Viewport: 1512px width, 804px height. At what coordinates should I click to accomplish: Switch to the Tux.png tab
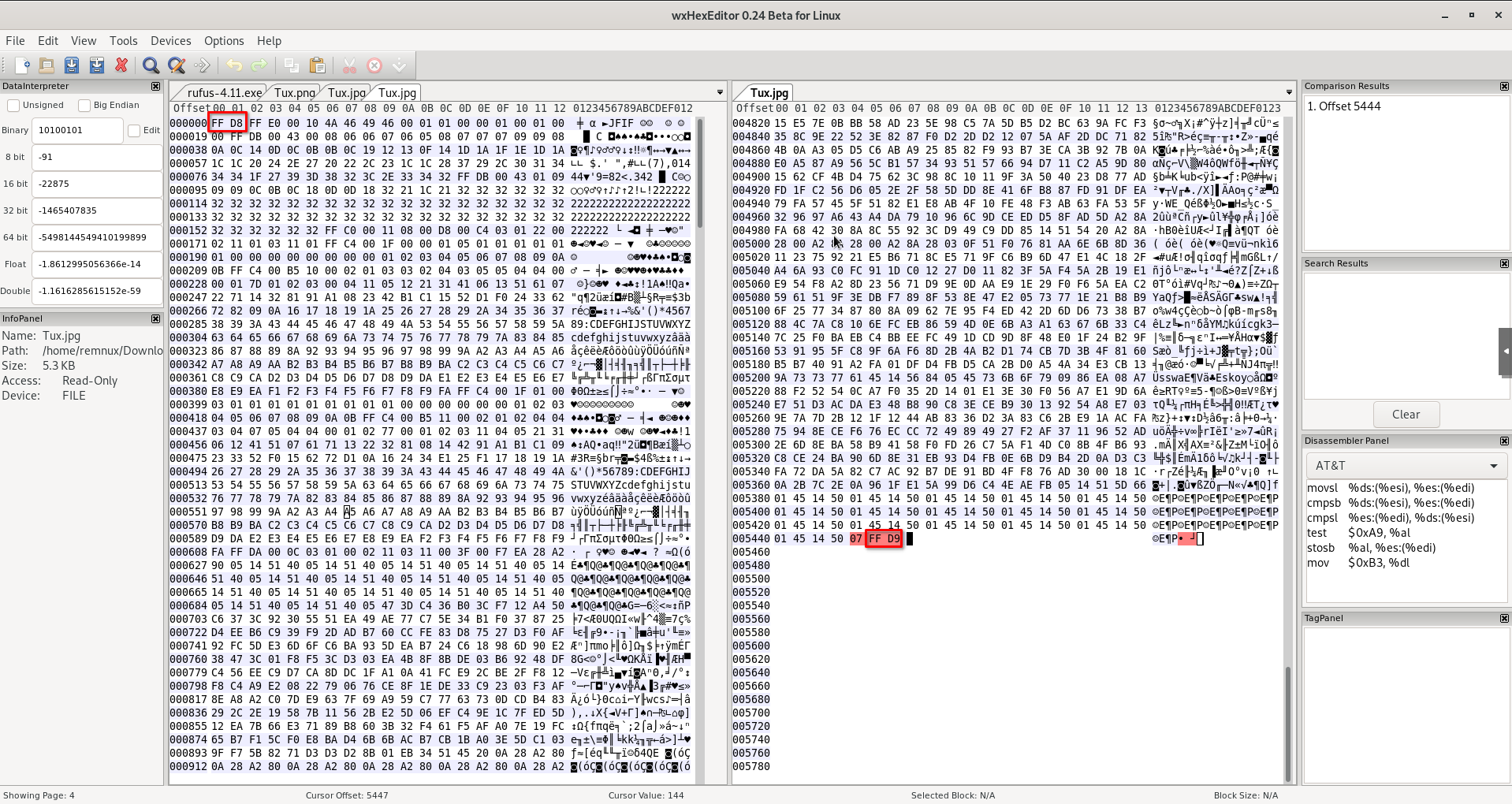(x=295, y=93)
